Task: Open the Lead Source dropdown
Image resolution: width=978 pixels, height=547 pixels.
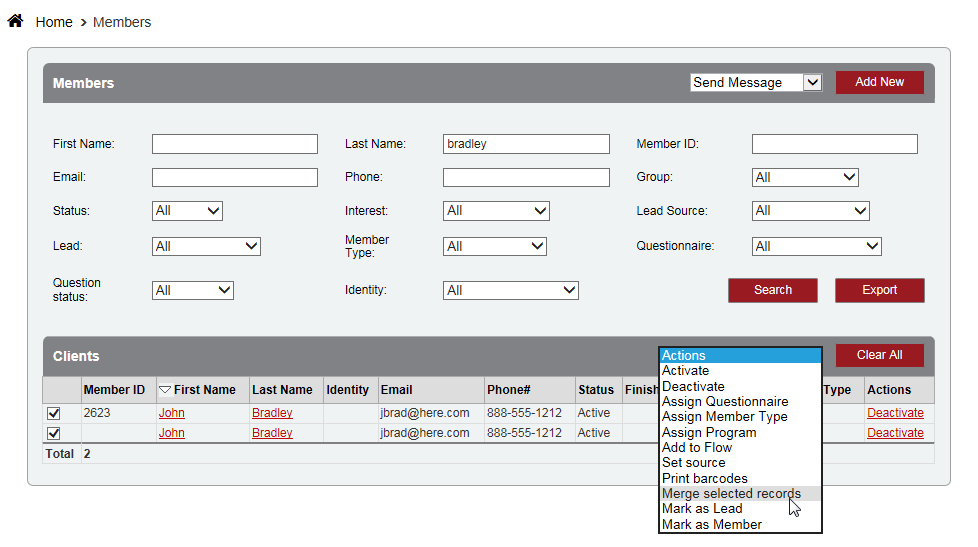Action: pyautogui.click(x=810, y=211)
